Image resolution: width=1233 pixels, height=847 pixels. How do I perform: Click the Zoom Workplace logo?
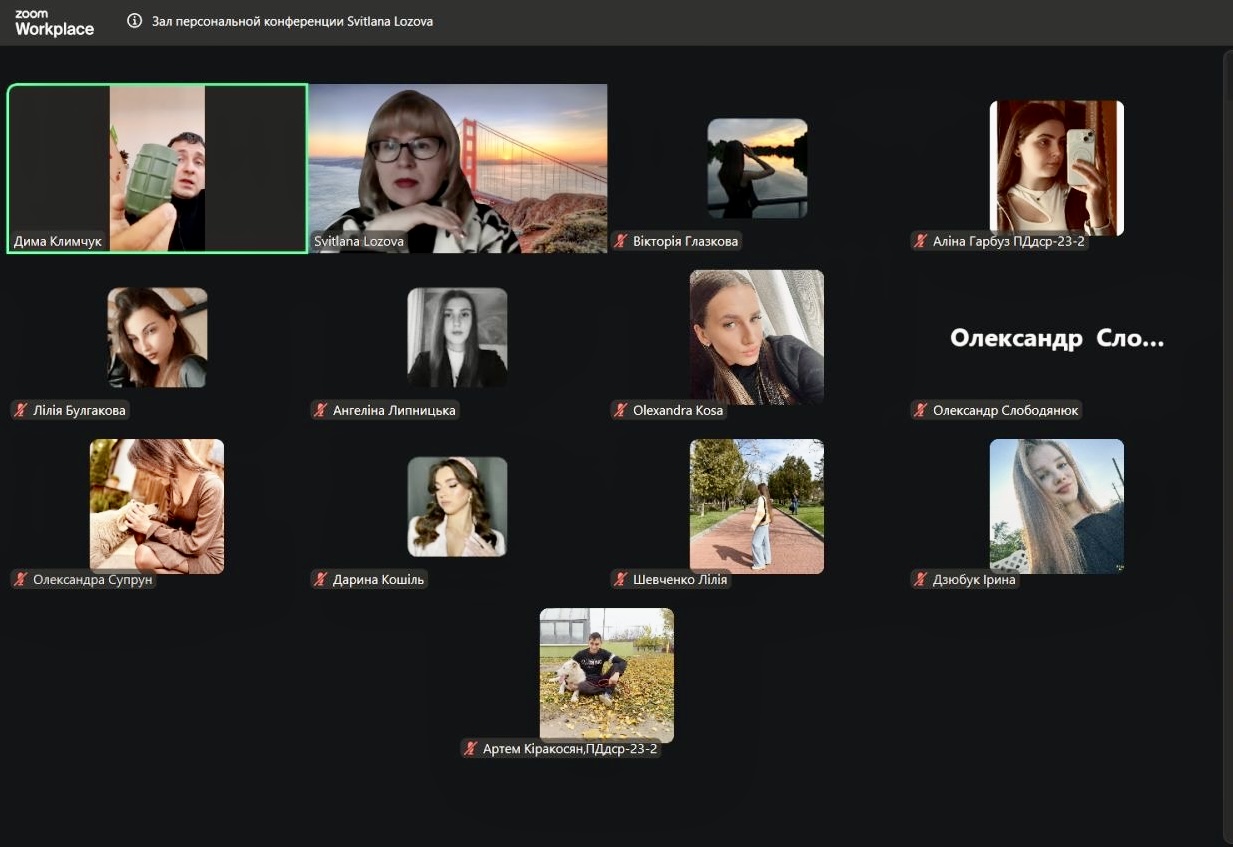(54, 23)
